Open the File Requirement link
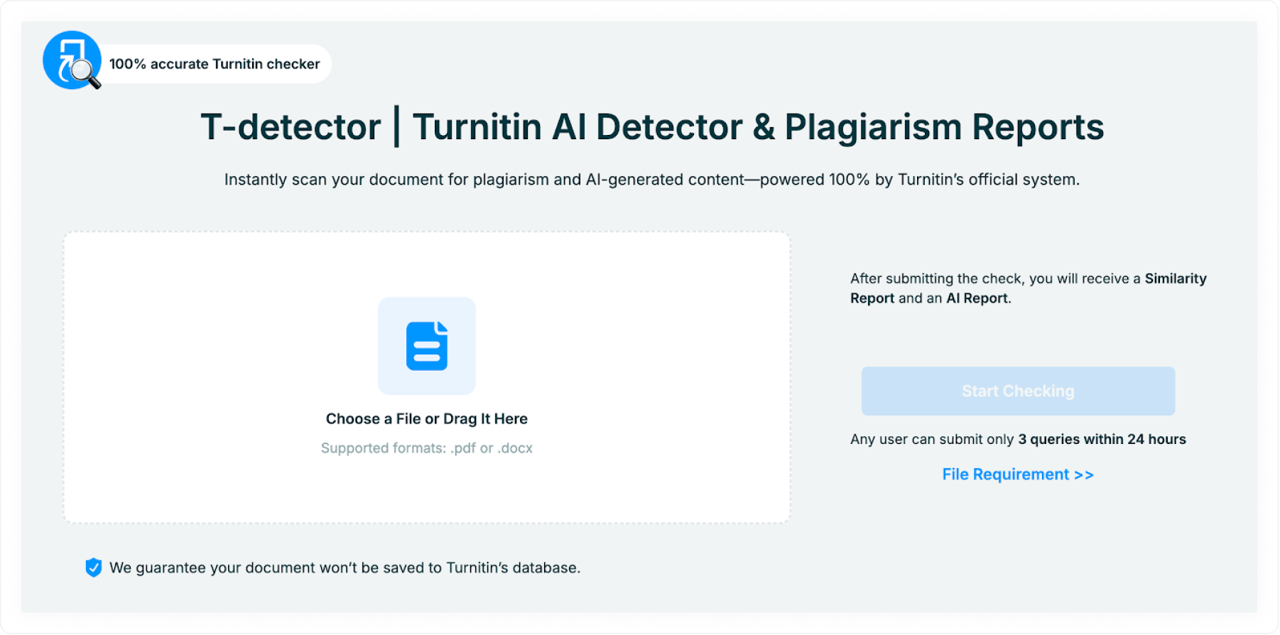1280x635 pixels. pyautogui.click(x=1018, y=473)
